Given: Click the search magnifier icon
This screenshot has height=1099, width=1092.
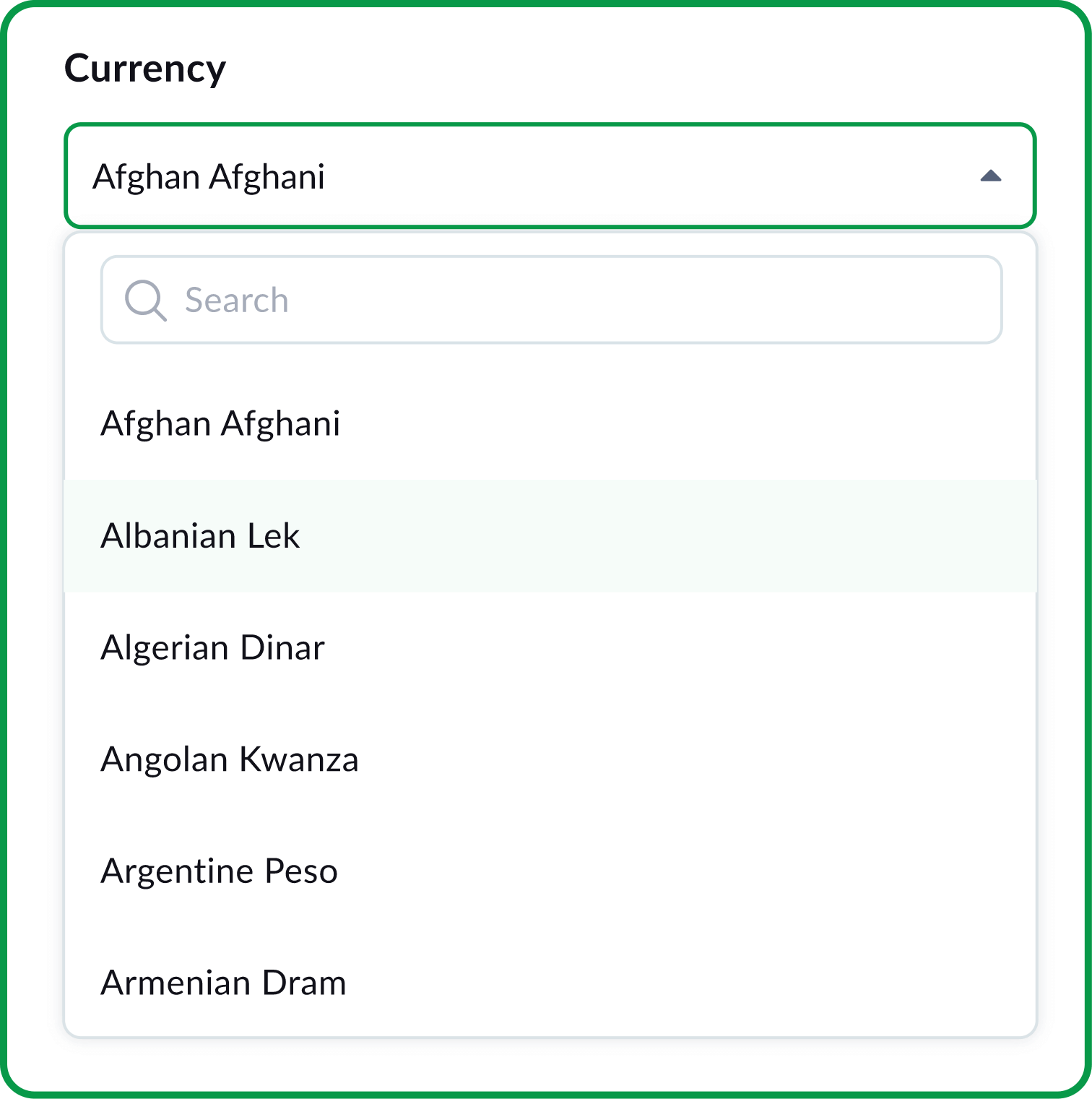Looking at the screenshot, I should (x=147, y=300).
